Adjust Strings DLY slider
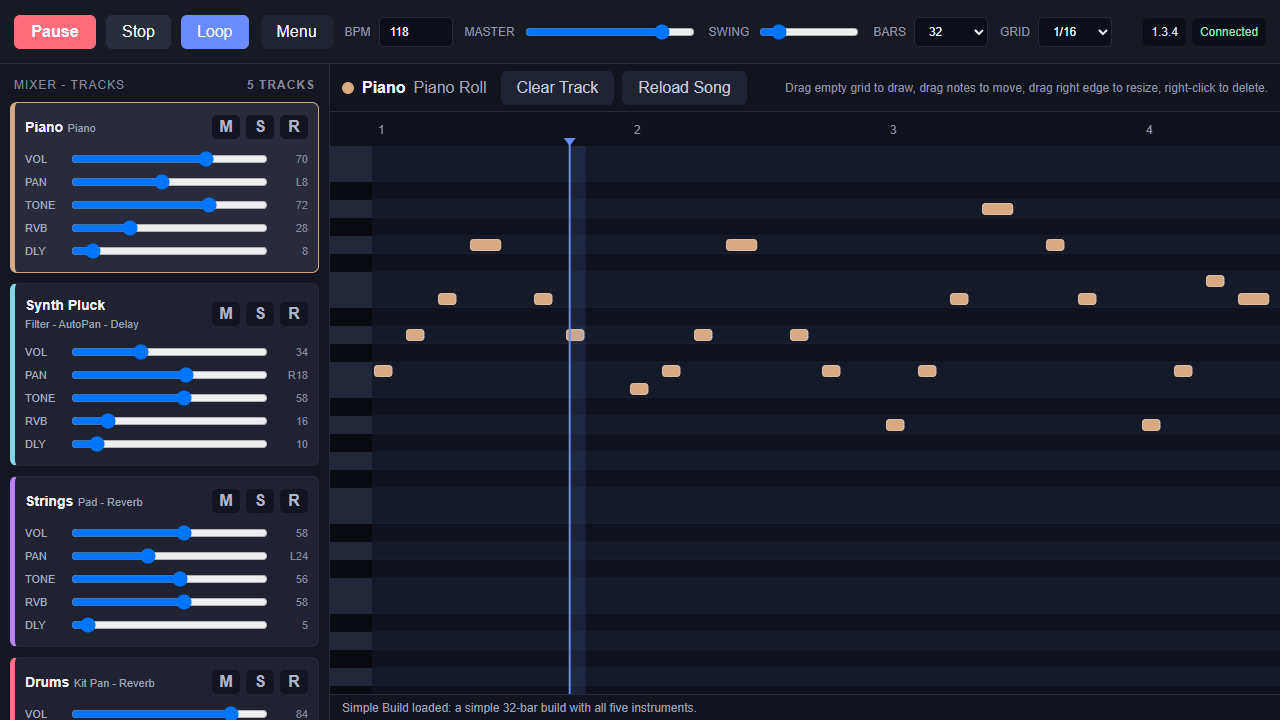Screen dimensions: 1280x720 click(169, 625)
